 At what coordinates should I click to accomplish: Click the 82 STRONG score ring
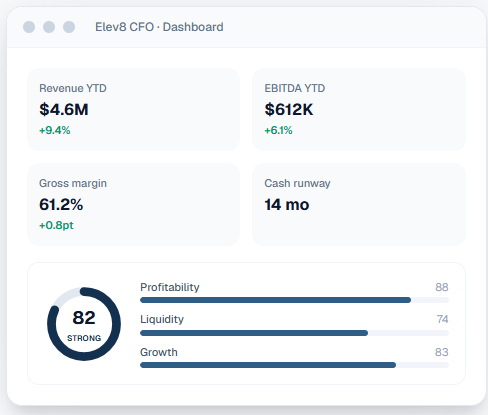point(84,324)
